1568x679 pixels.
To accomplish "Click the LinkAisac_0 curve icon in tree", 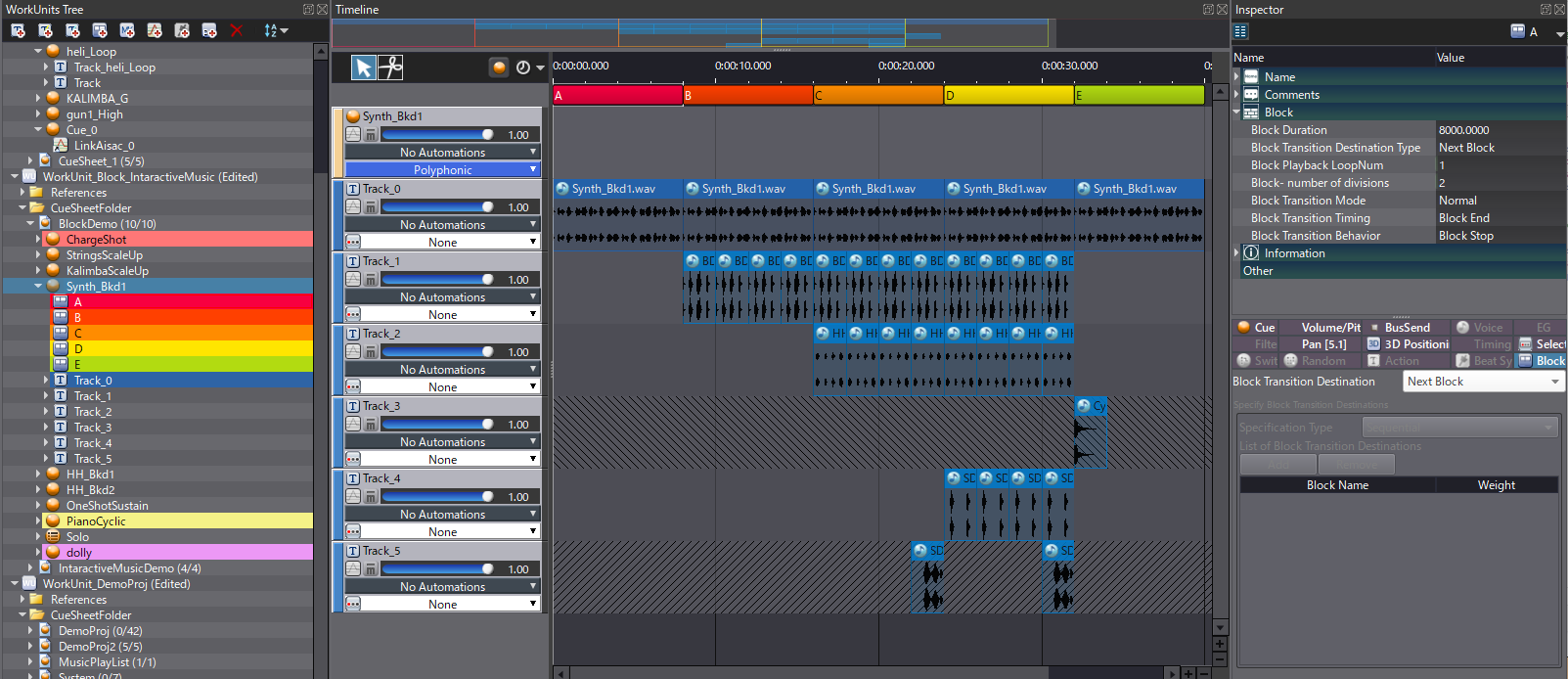I will [61, 145].
